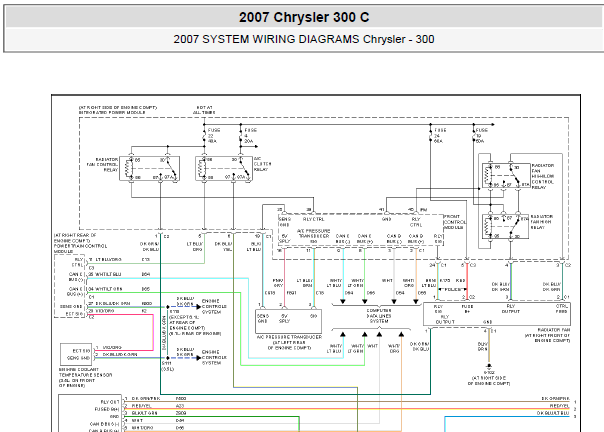The height and width of the screenshot is (432, 604).
Task: Click the 'FUSE 19 50A' label
Action: click(482, 136)
